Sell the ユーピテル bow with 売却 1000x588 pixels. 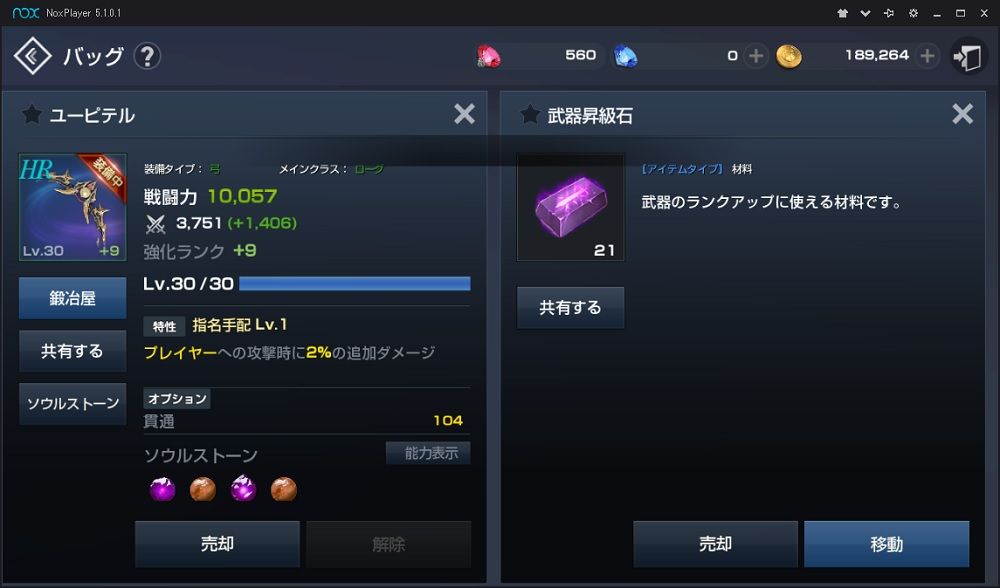(x=217, y=544)
